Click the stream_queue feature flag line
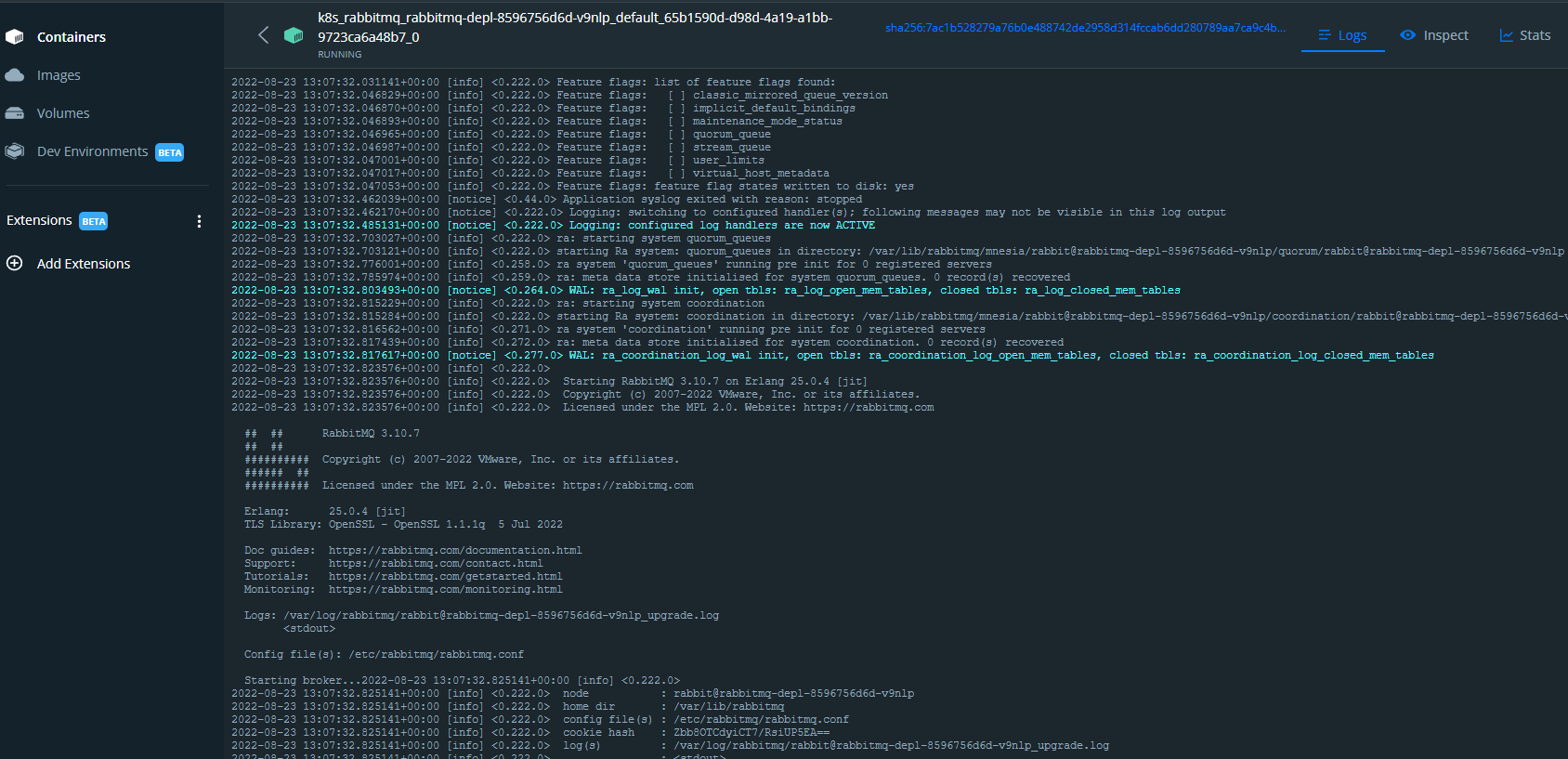Image resolution: width=1568 pixels, height=759 pixels. (501, 148)
